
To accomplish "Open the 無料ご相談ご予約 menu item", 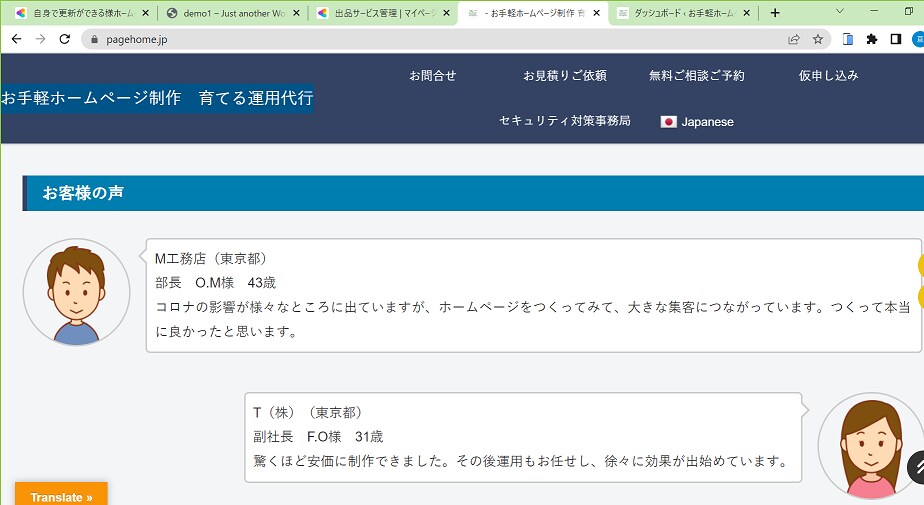I will point(697,75).
